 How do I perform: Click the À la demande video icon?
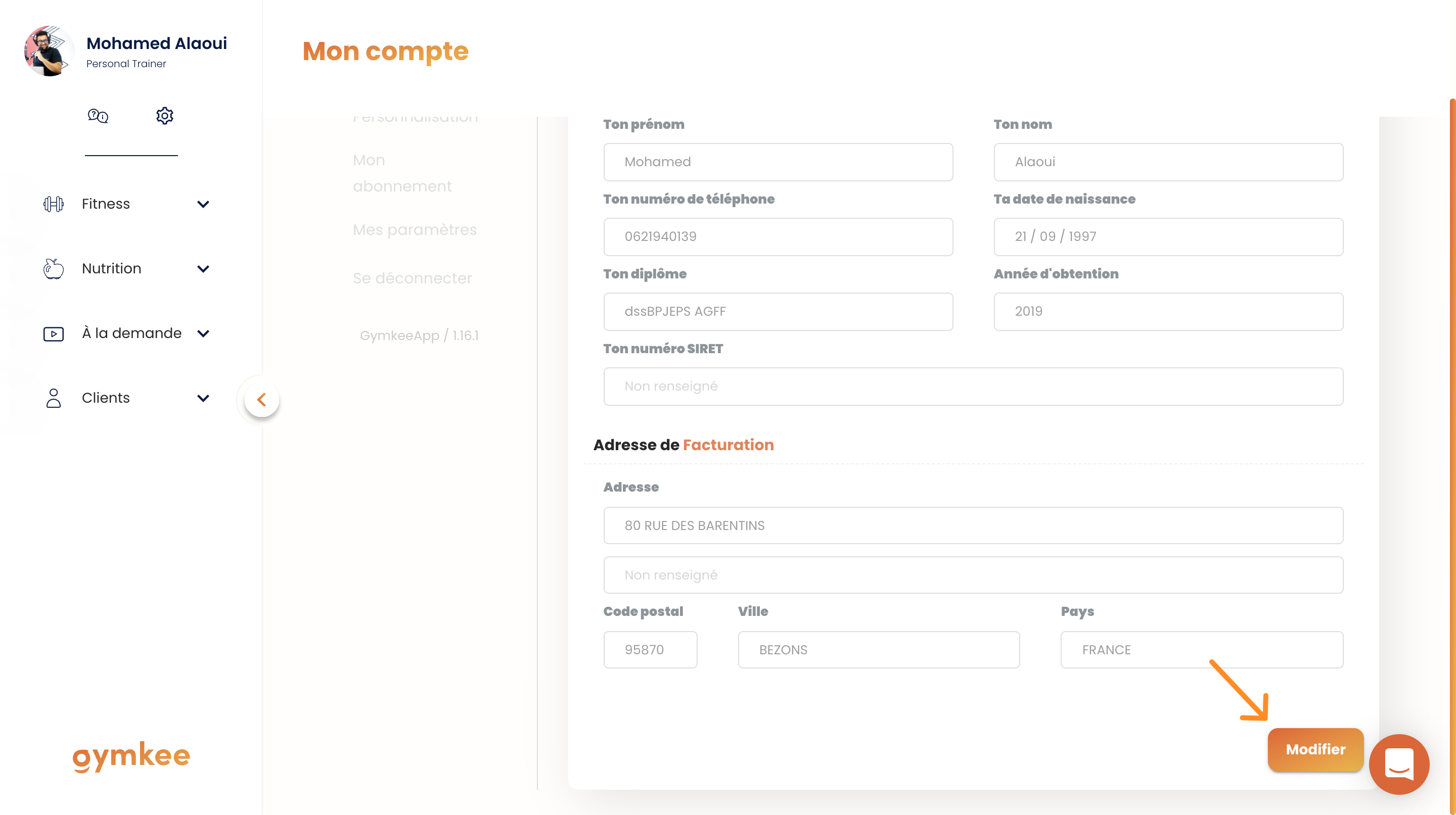click(54, 334)
